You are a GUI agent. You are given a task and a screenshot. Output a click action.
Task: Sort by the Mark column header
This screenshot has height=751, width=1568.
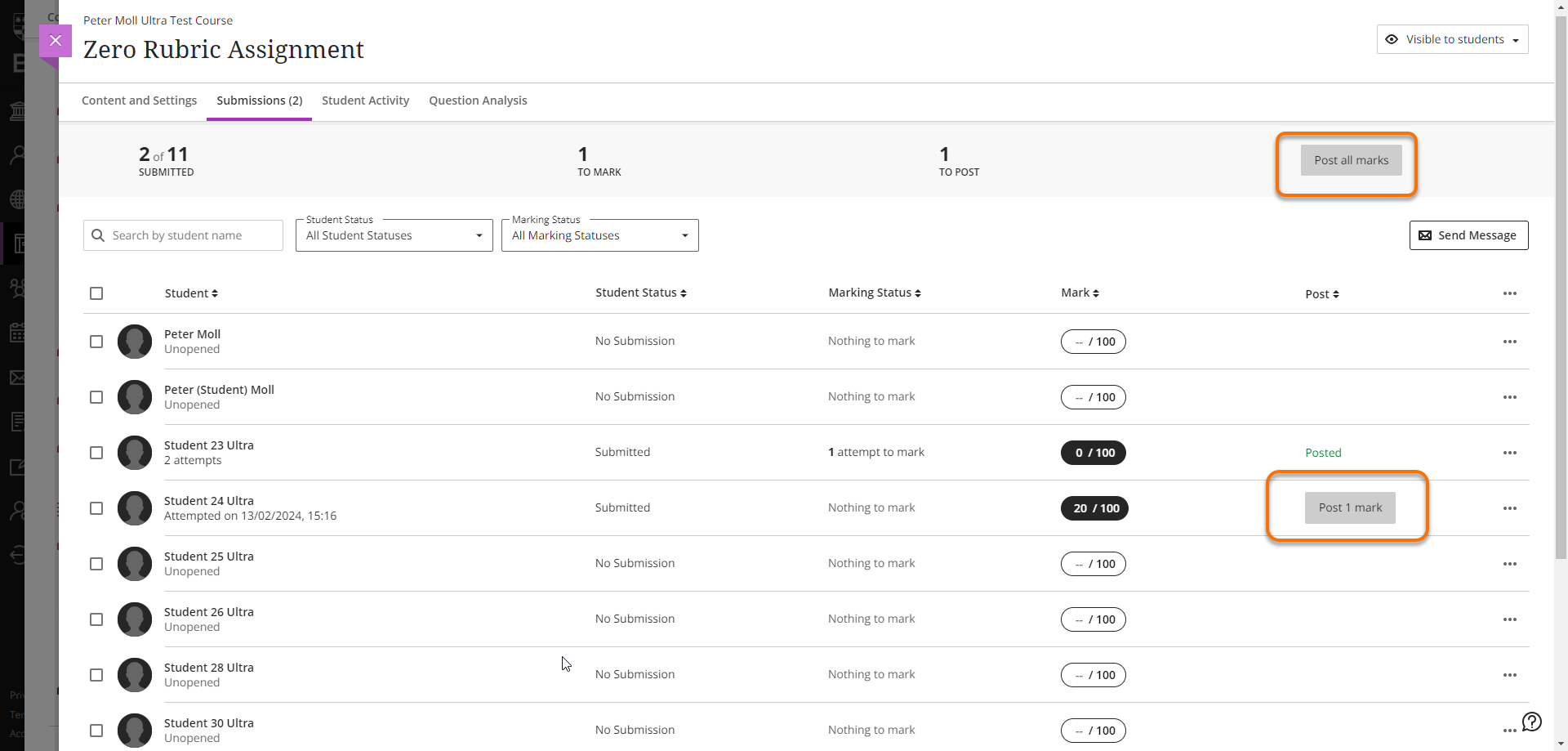coord(1080,293)
